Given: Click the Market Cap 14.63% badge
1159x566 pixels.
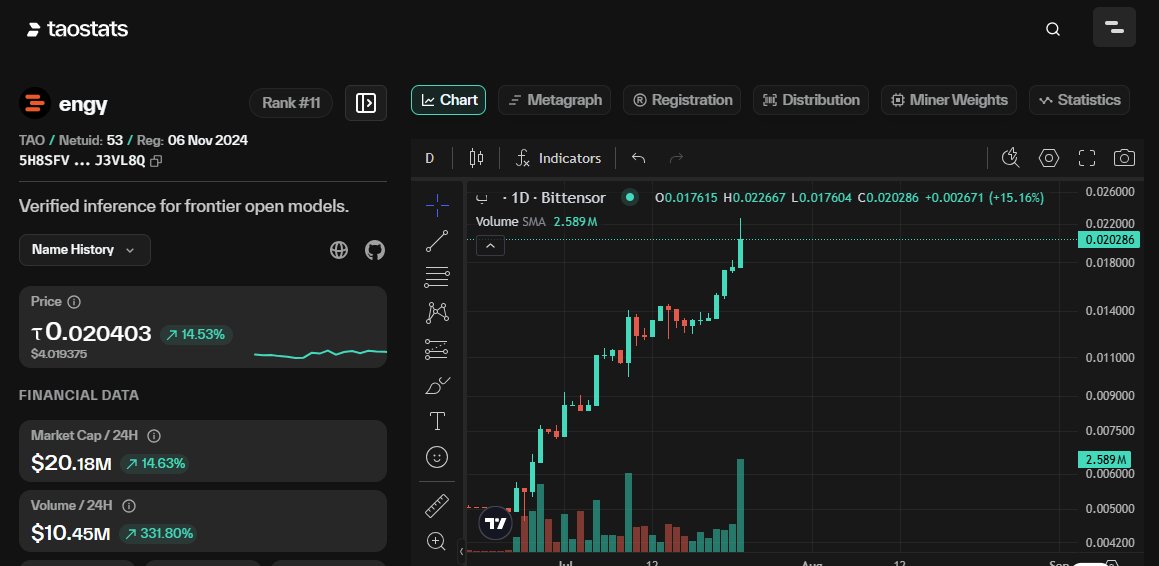Looking at the screenshot, I should click(x=154, y=464).
